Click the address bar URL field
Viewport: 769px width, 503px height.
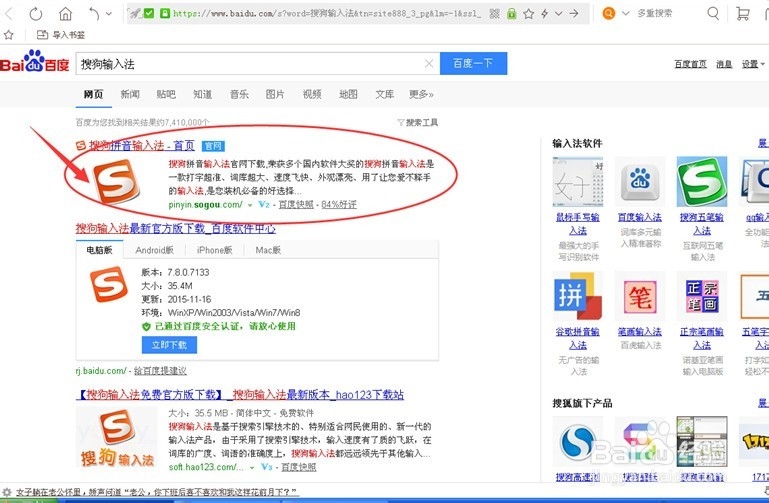tap(327, 14)
